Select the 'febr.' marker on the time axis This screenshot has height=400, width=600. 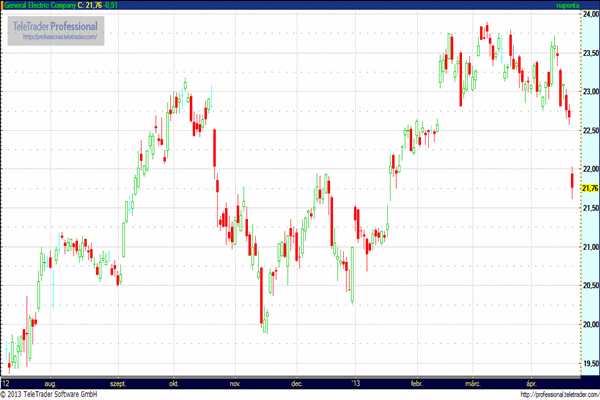click(418, 382)
